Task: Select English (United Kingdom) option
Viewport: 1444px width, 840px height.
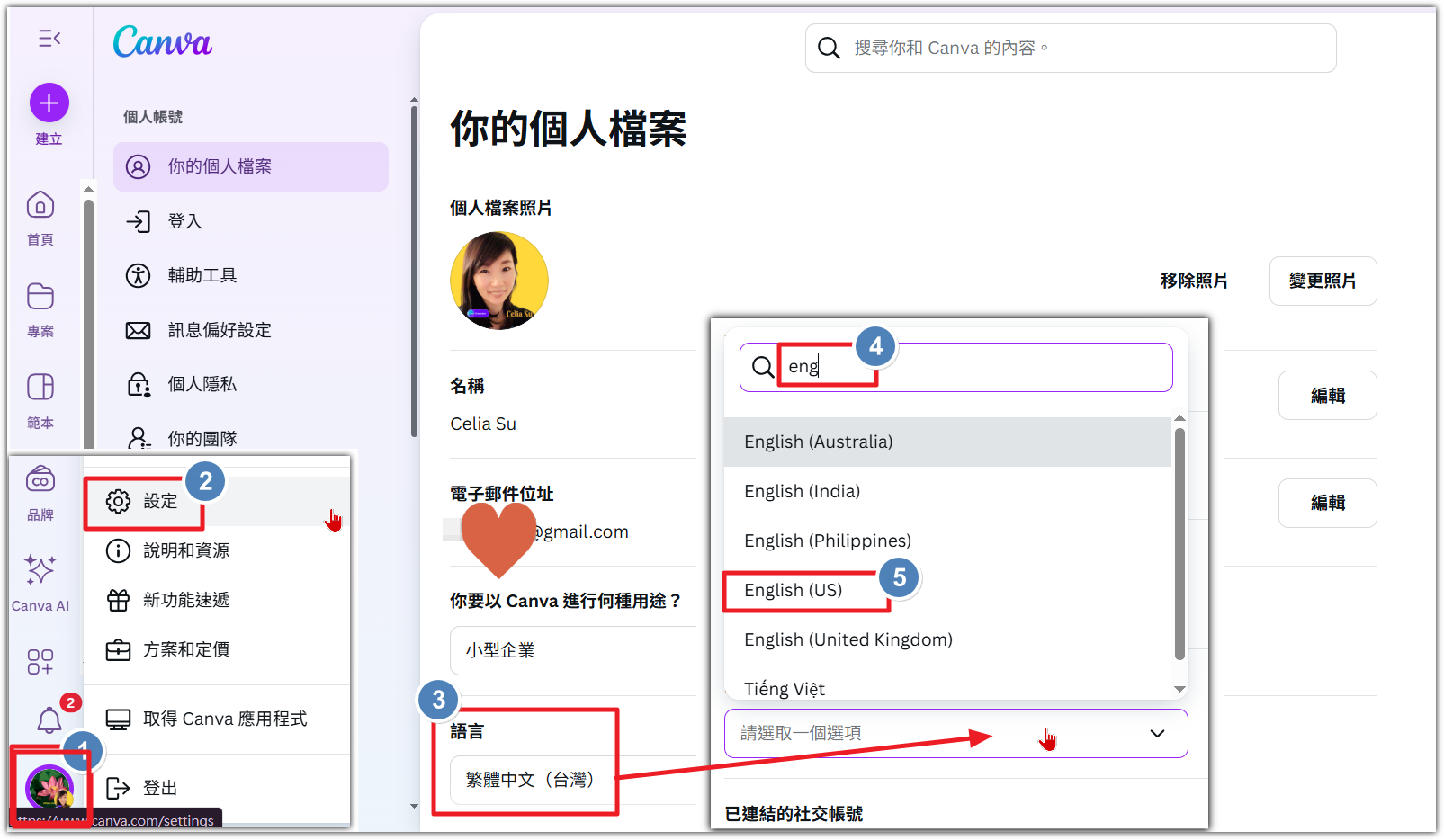Action: (948, 639)
